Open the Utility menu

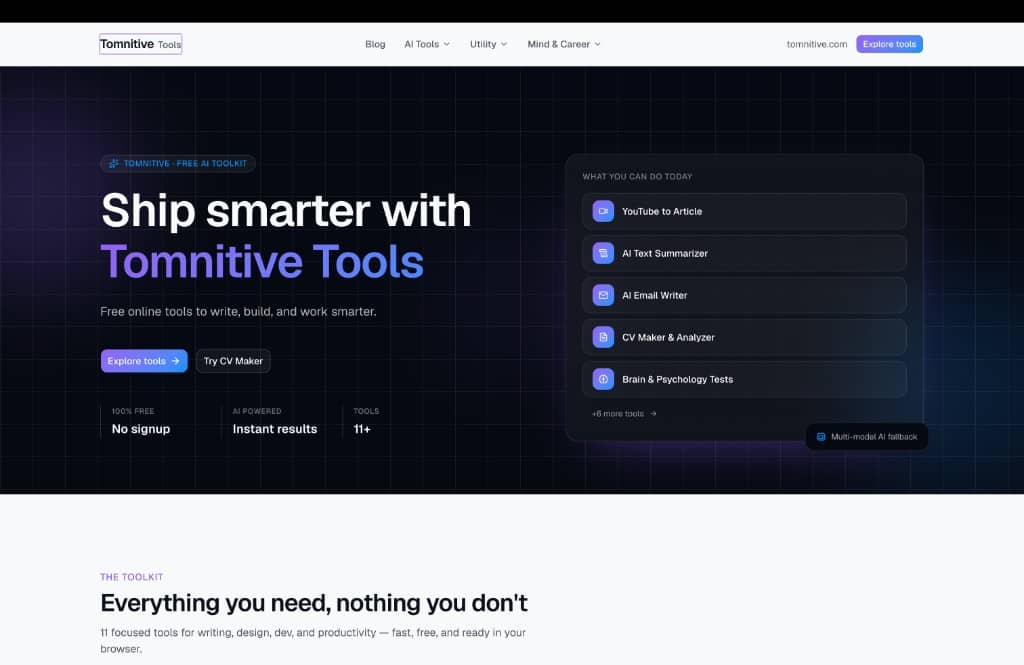point(488,44)
